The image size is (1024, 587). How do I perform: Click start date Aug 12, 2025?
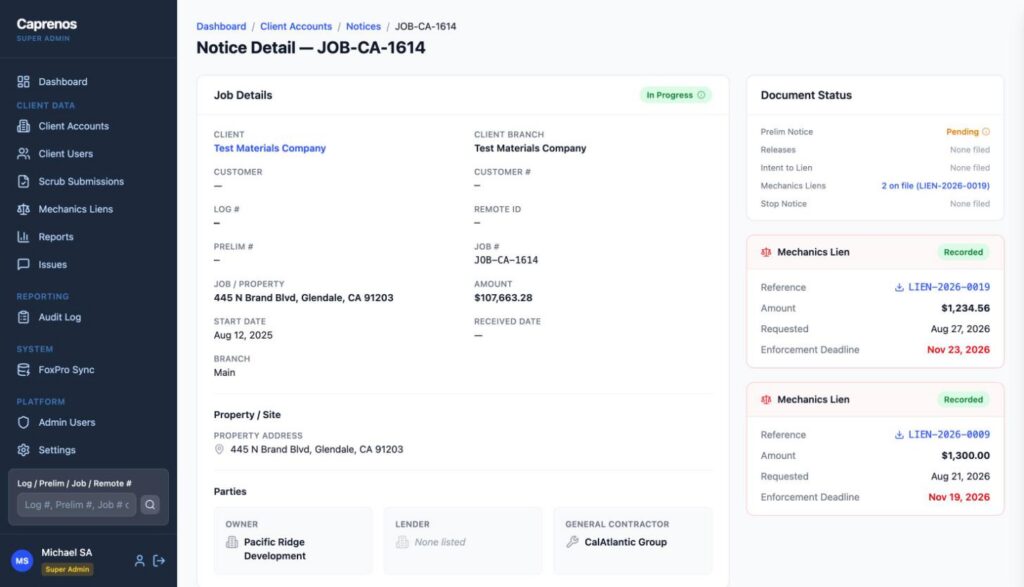[243, 335]
